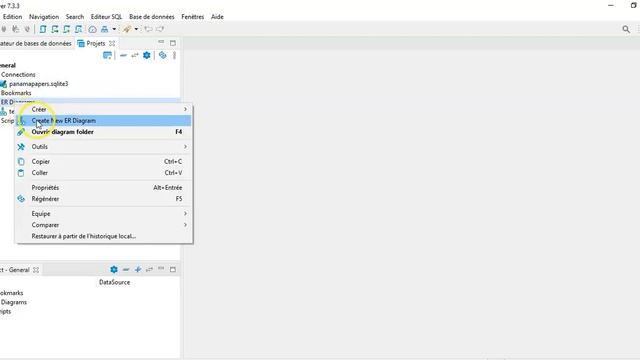This screenshot has height=360, width=640.
Task: Click Restaurer à partir de l'historique local
Action: pos(103,236)
